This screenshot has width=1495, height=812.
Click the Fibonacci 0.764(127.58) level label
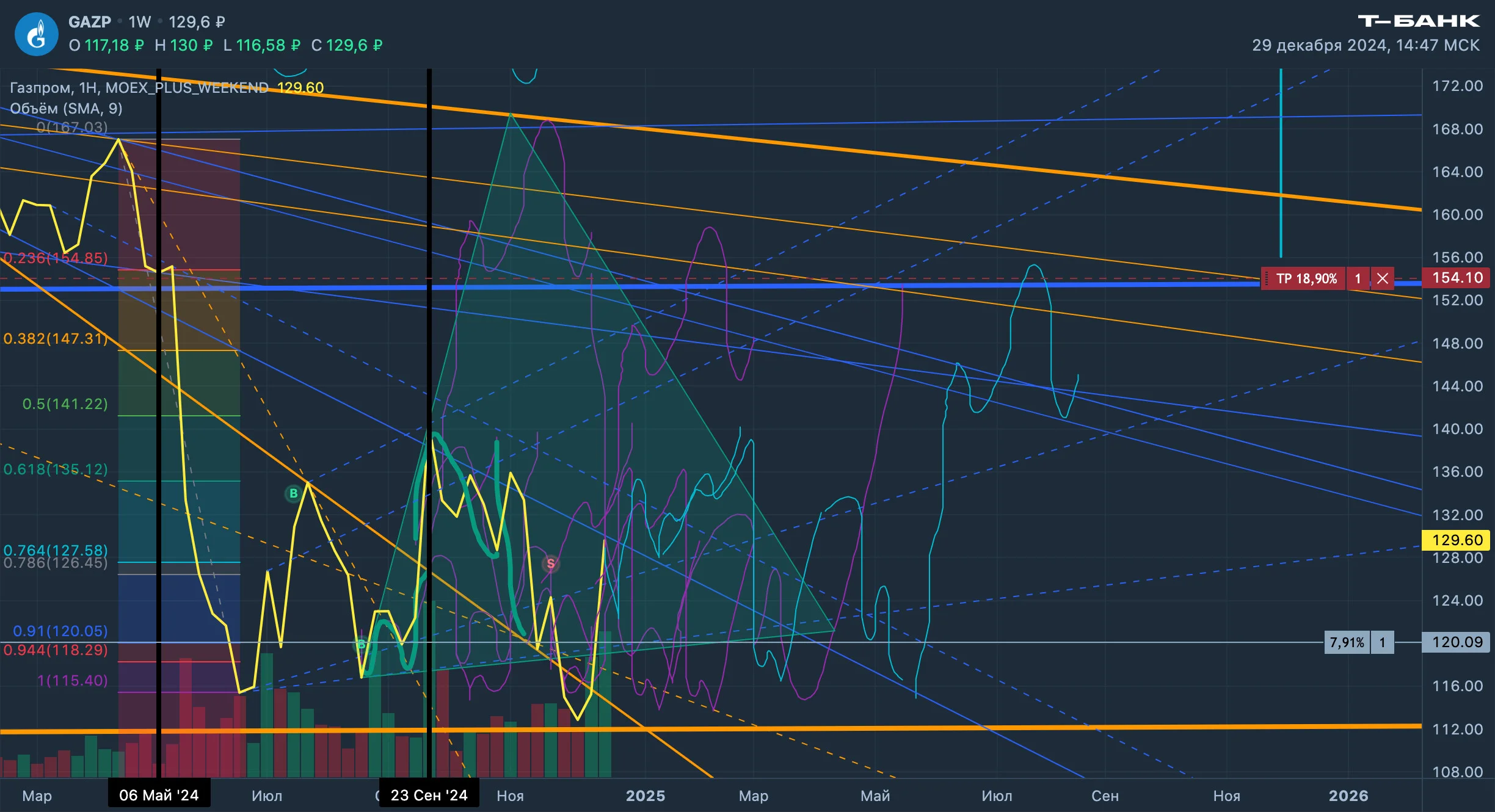(56, 550)
